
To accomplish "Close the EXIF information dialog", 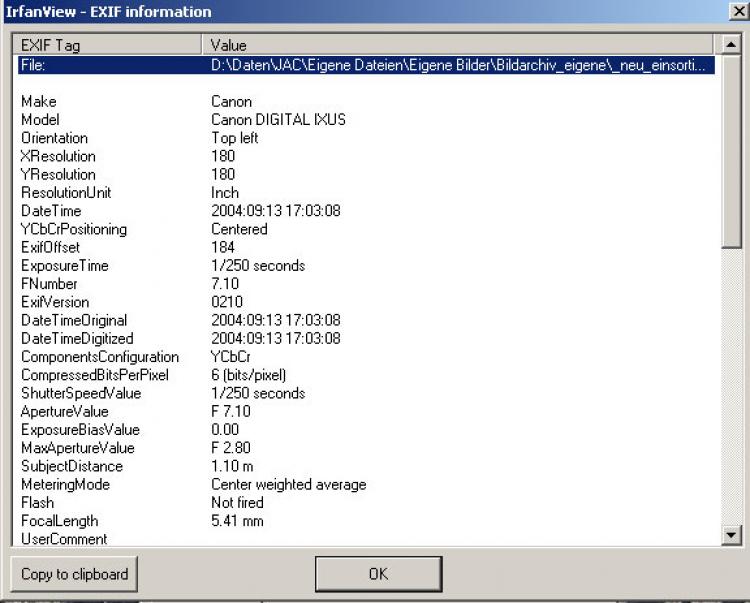I will click(737, 11).
